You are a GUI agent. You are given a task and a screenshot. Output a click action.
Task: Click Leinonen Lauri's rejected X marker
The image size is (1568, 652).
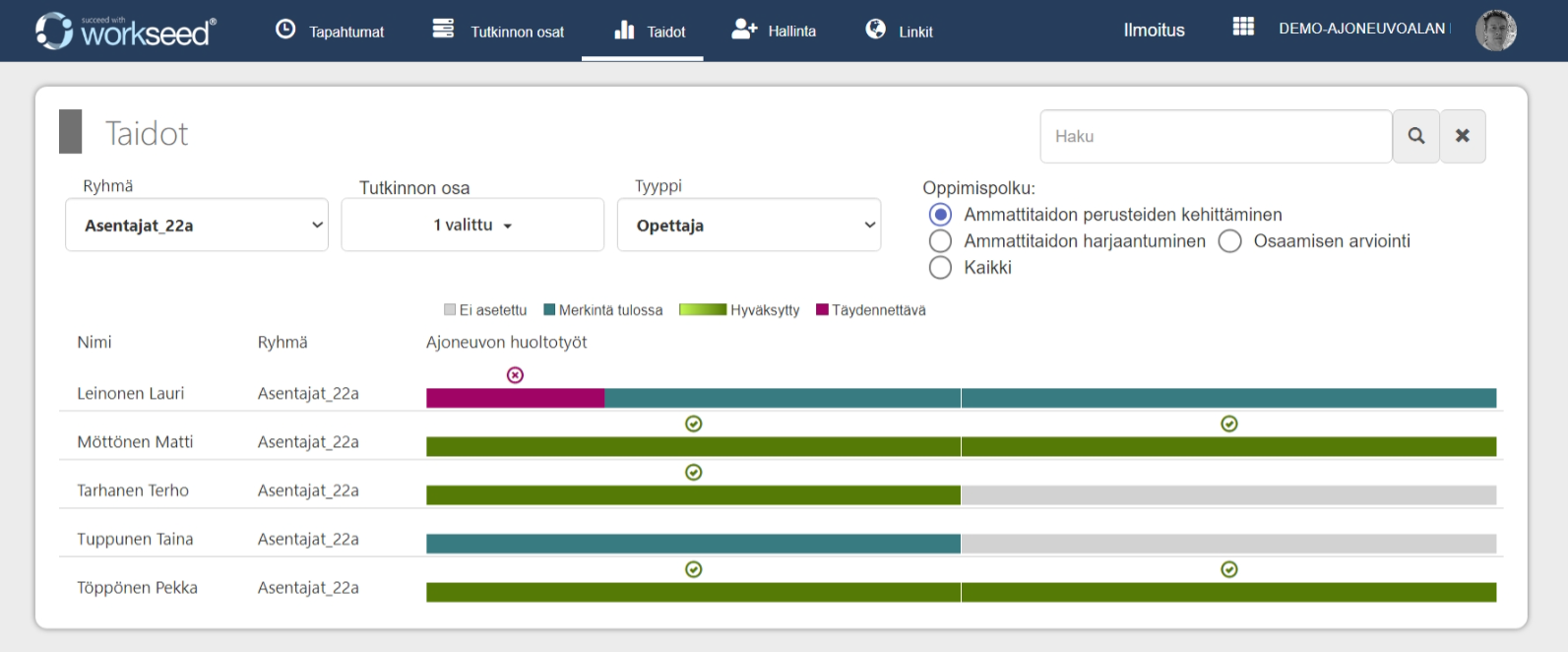point(515,375)
